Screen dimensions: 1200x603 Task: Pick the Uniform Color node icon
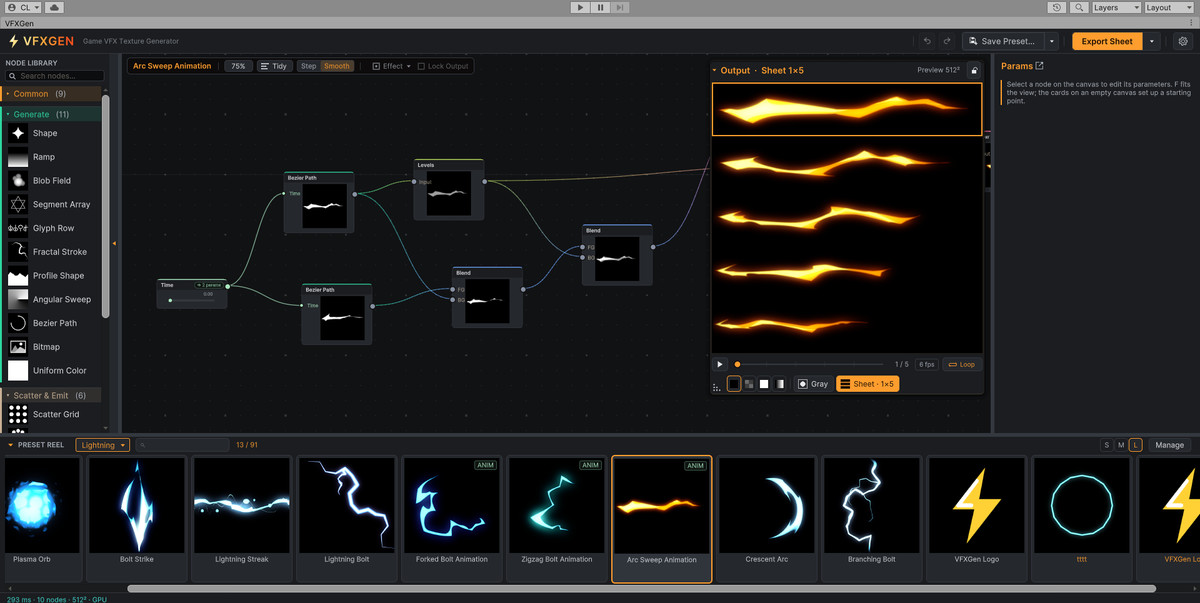18,371
